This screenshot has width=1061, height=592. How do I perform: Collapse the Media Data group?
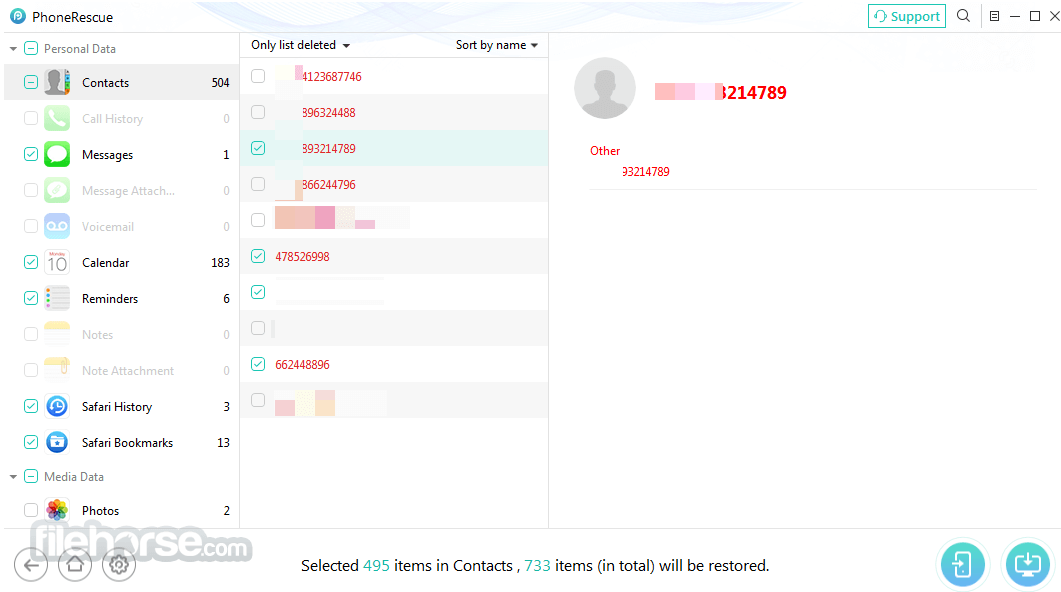click(x=13, y=477)
